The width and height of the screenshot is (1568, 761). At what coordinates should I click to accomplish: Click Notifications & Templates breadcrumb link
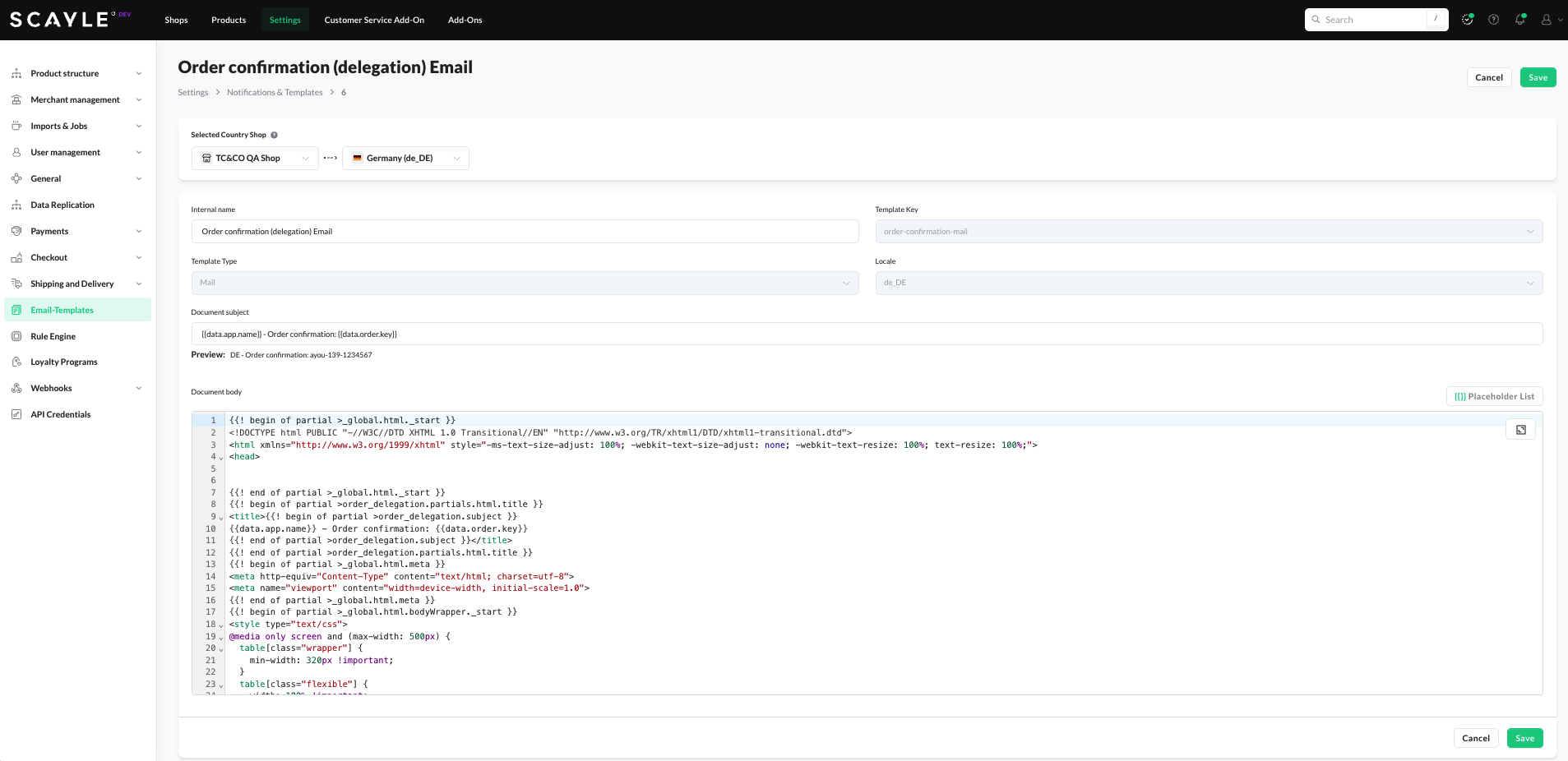275,92
